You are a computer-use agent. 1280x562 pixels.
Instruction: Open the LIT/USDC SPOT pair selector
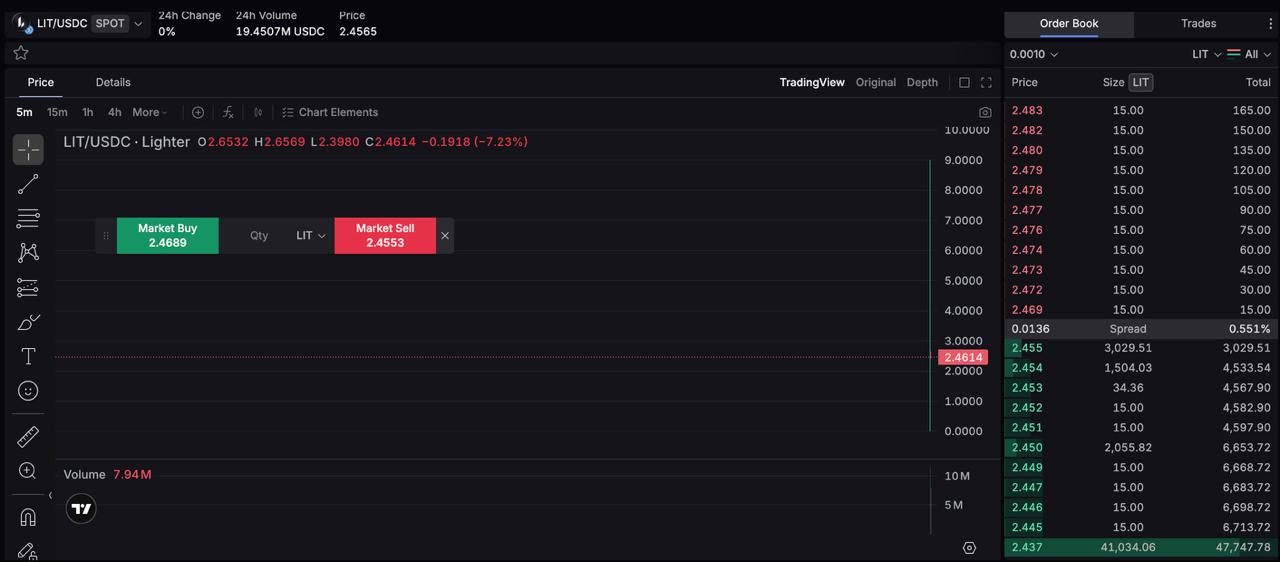78,23
